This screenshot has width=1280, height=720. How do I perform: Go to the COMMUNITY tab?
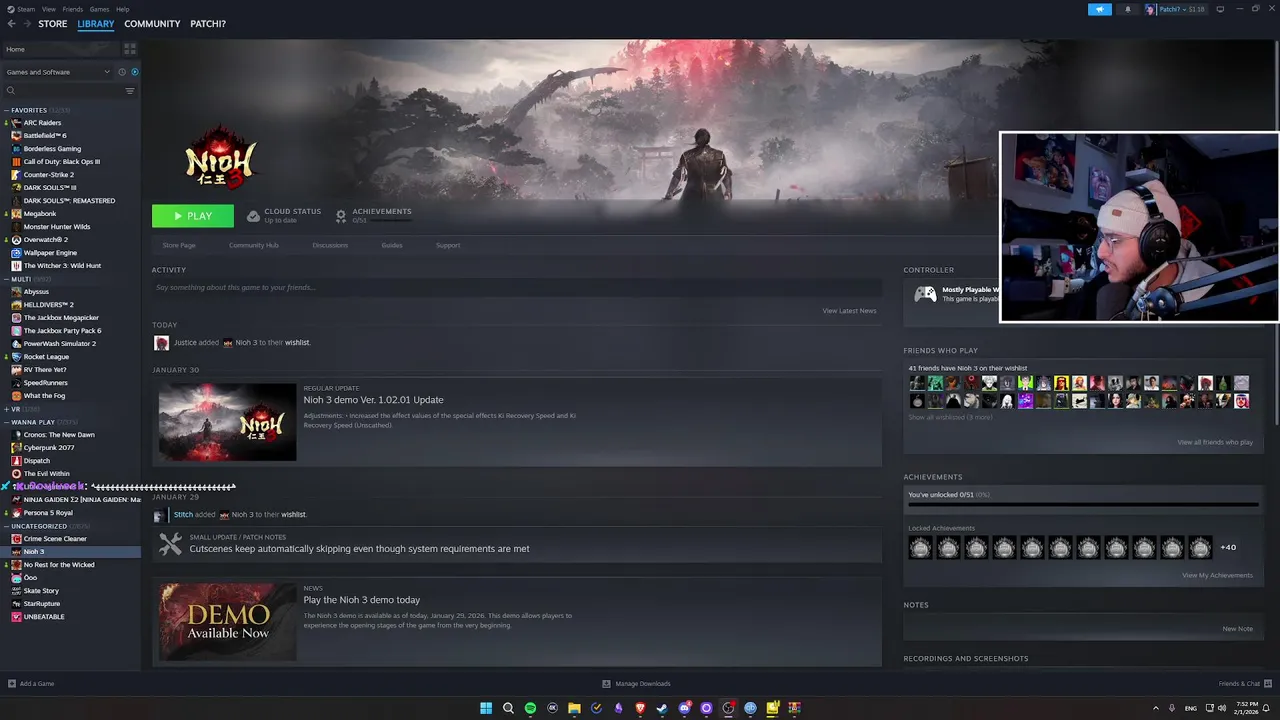[x=152, y=24]
